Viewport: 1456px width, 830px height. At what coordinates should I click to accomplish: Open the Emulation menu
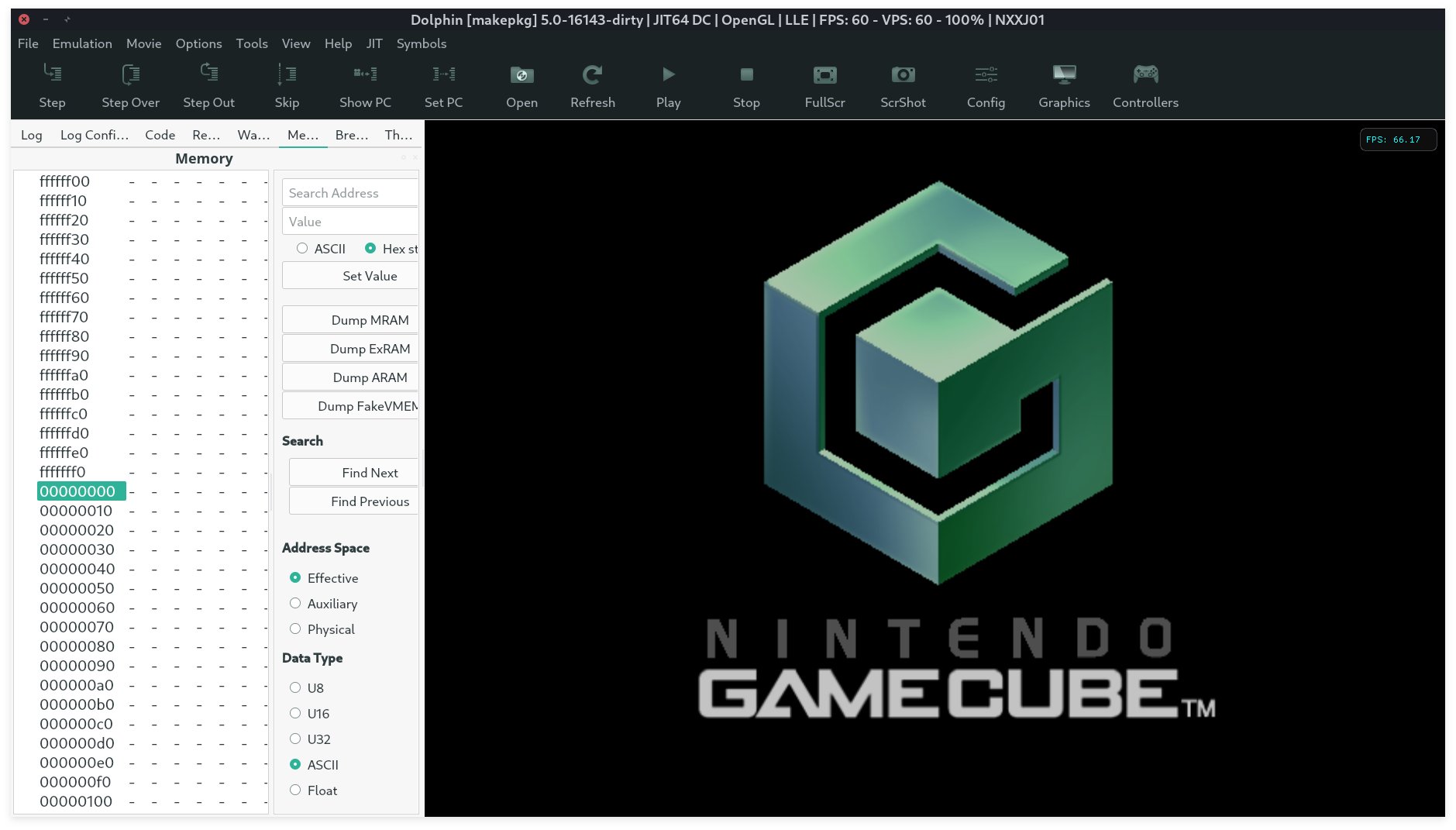point(81,44)
